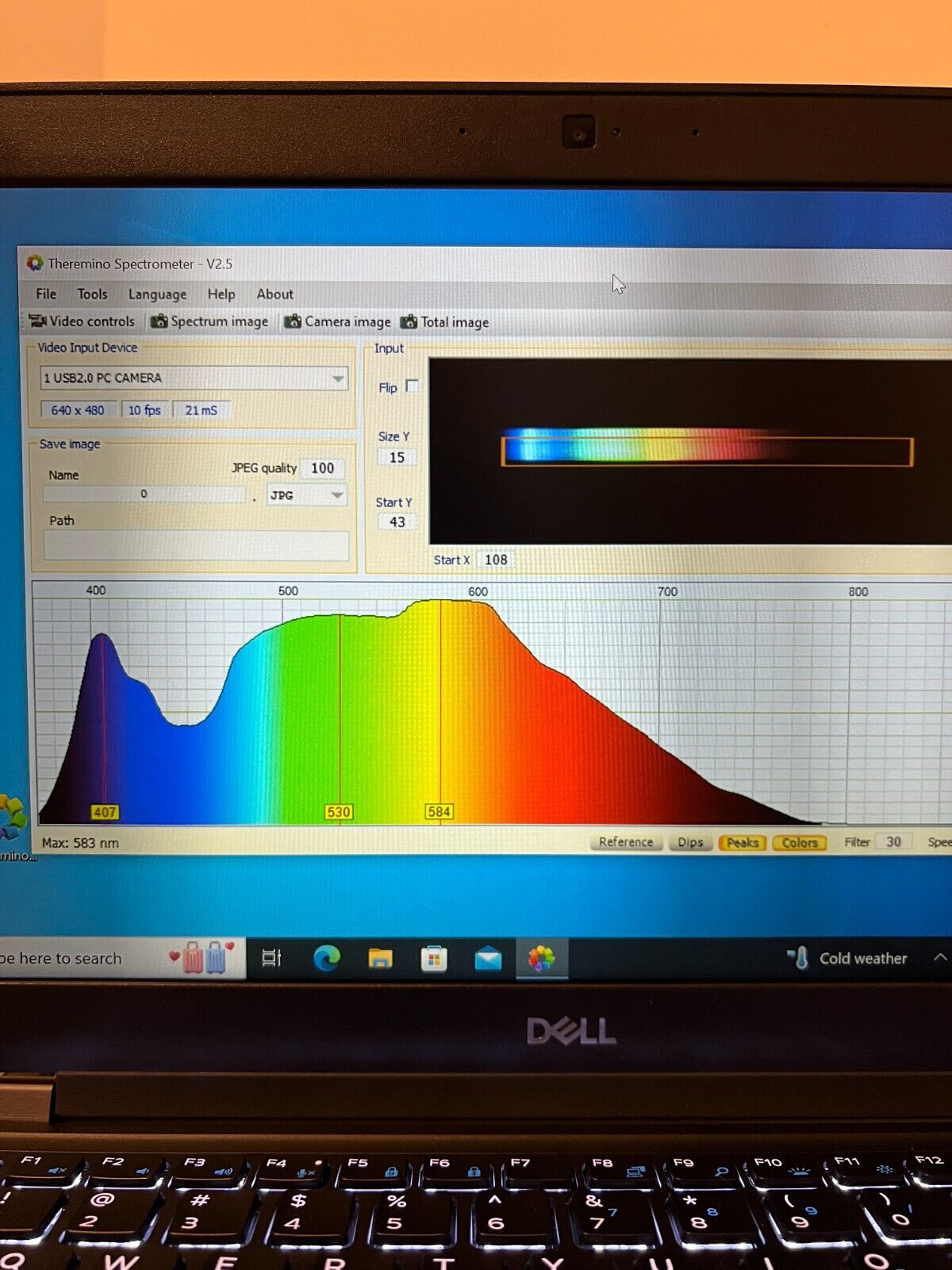Open Microsoft Store from the taskbar
This screenshot has height=1270, width=952.
click(x=434, y=959)
